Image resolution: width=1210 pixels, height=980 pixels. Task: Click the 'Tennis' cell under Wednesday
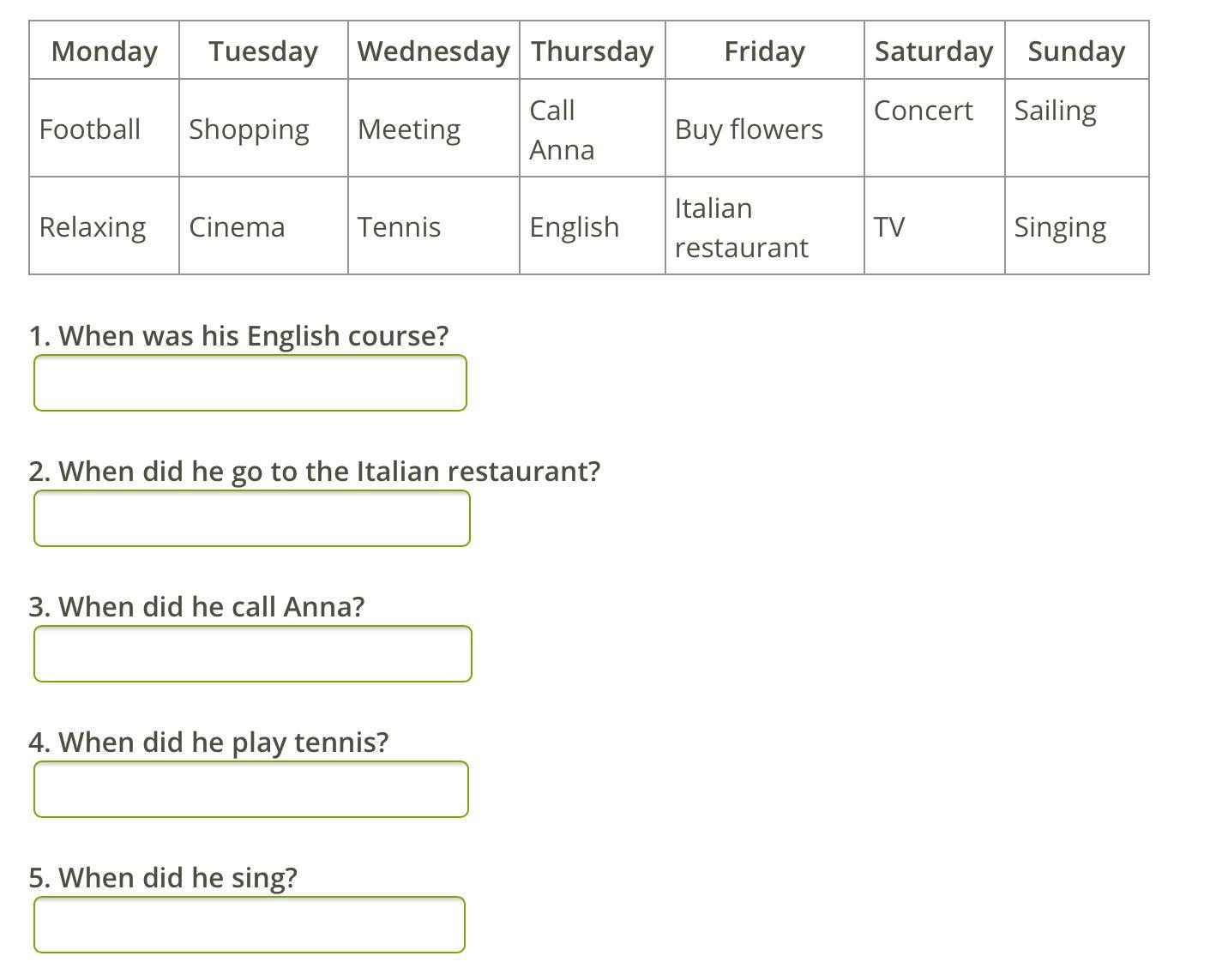tap(434, 226)
